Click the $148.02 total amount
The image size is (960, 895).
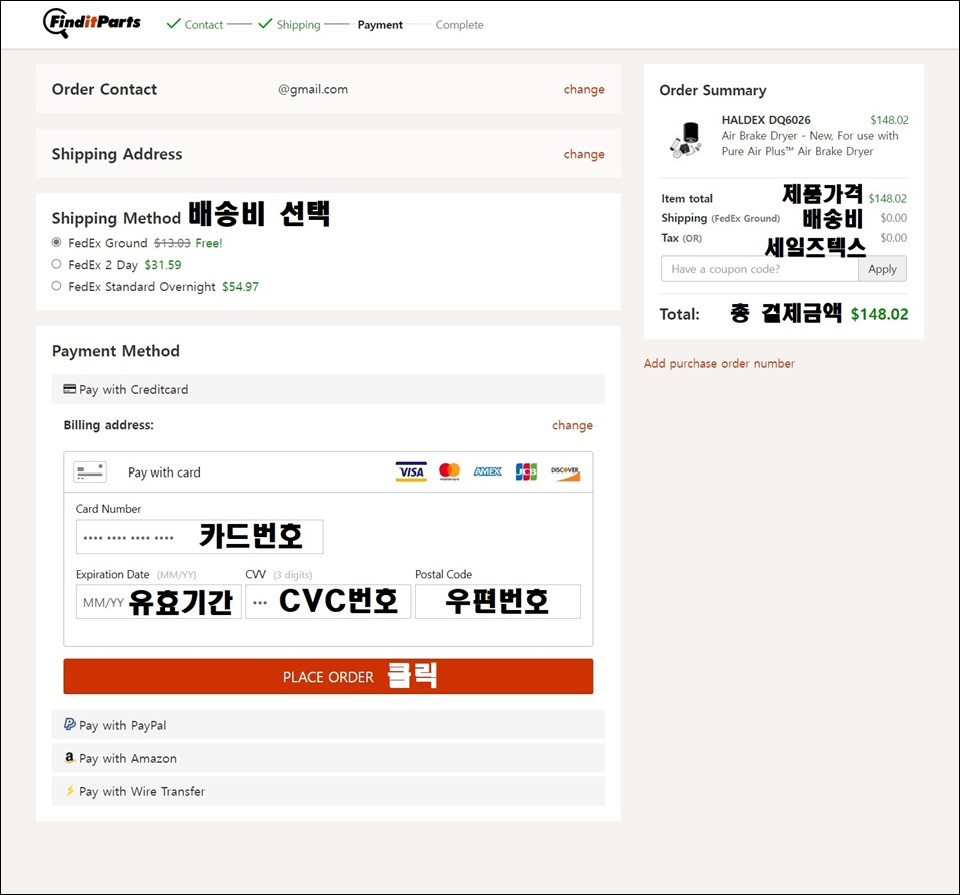(x=879, y=314)
